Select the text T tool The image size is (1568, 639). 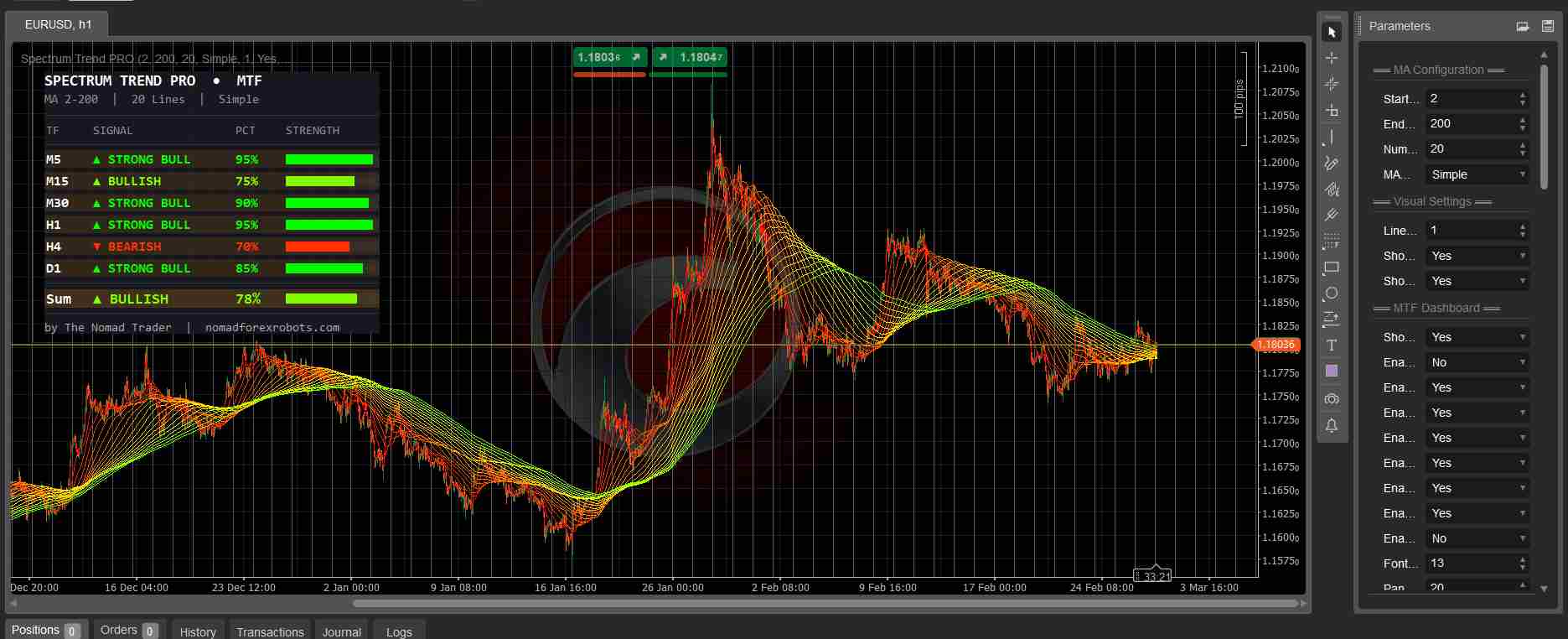(x=1332, y=345)
